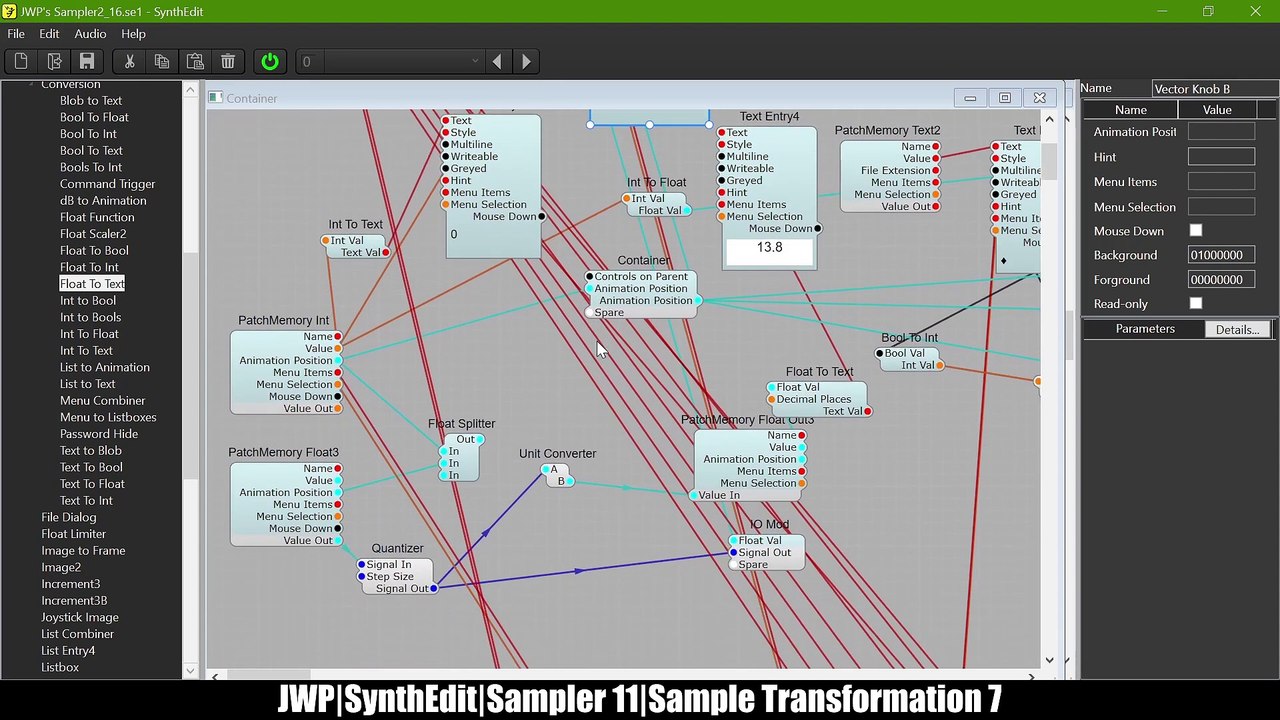Click the Open file toolbar icon

point(54,62)
